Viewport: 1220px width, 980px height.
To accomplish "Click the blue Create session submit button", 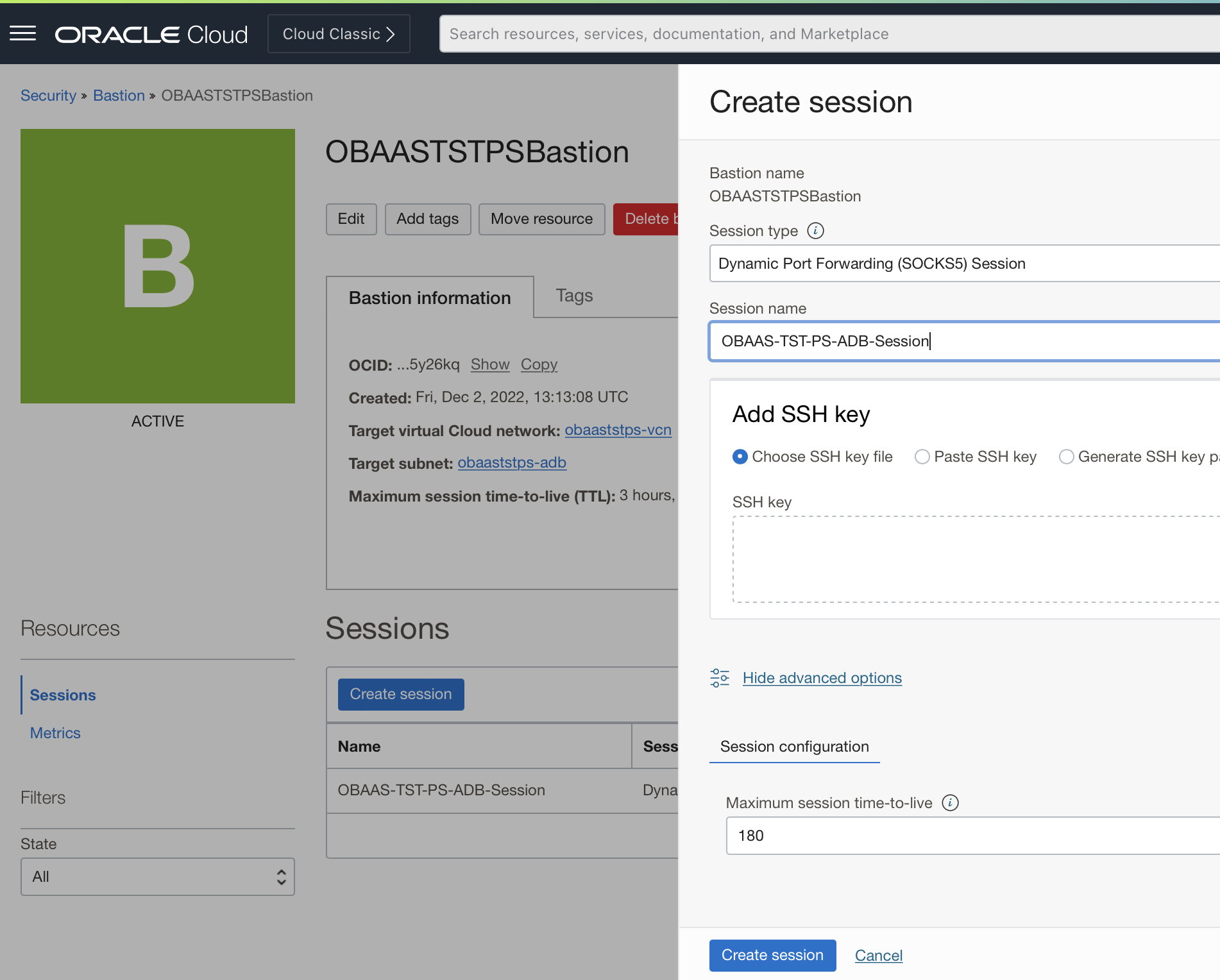I will [x=772, y=956].
